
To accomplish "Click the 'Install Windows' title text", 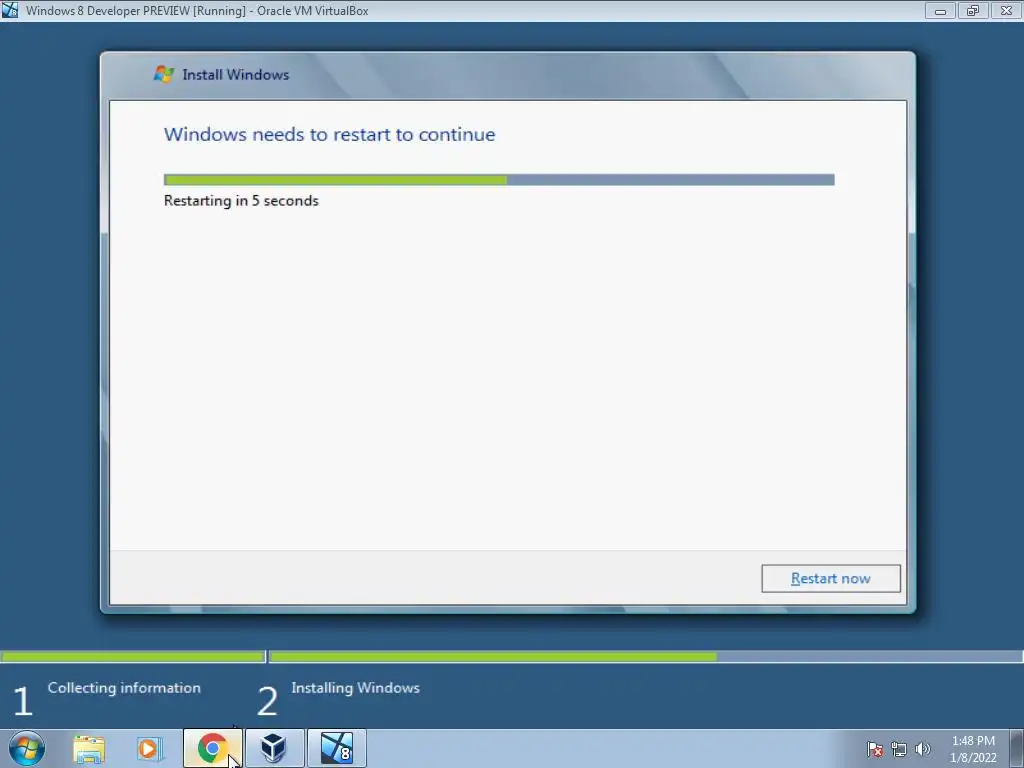I will pos(236,74).
